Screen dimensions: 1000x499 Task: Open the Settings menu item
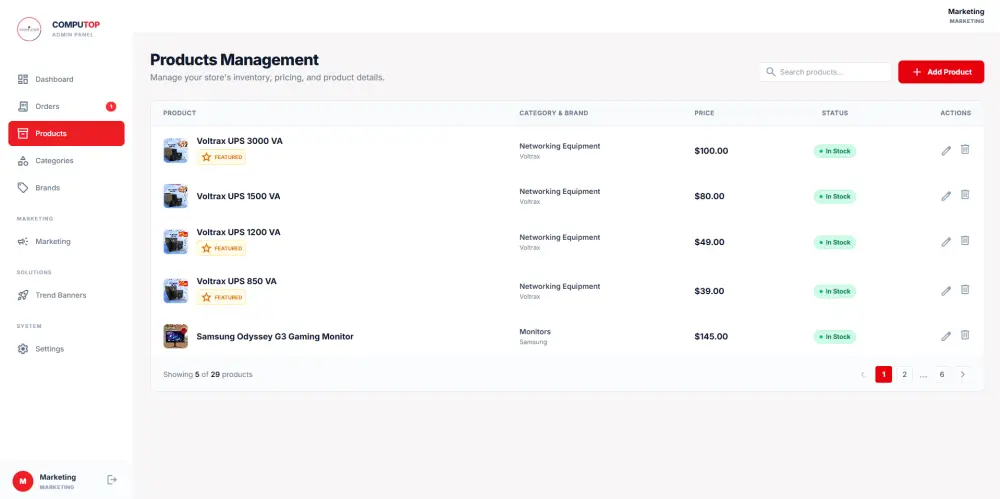tap(66, 349)
